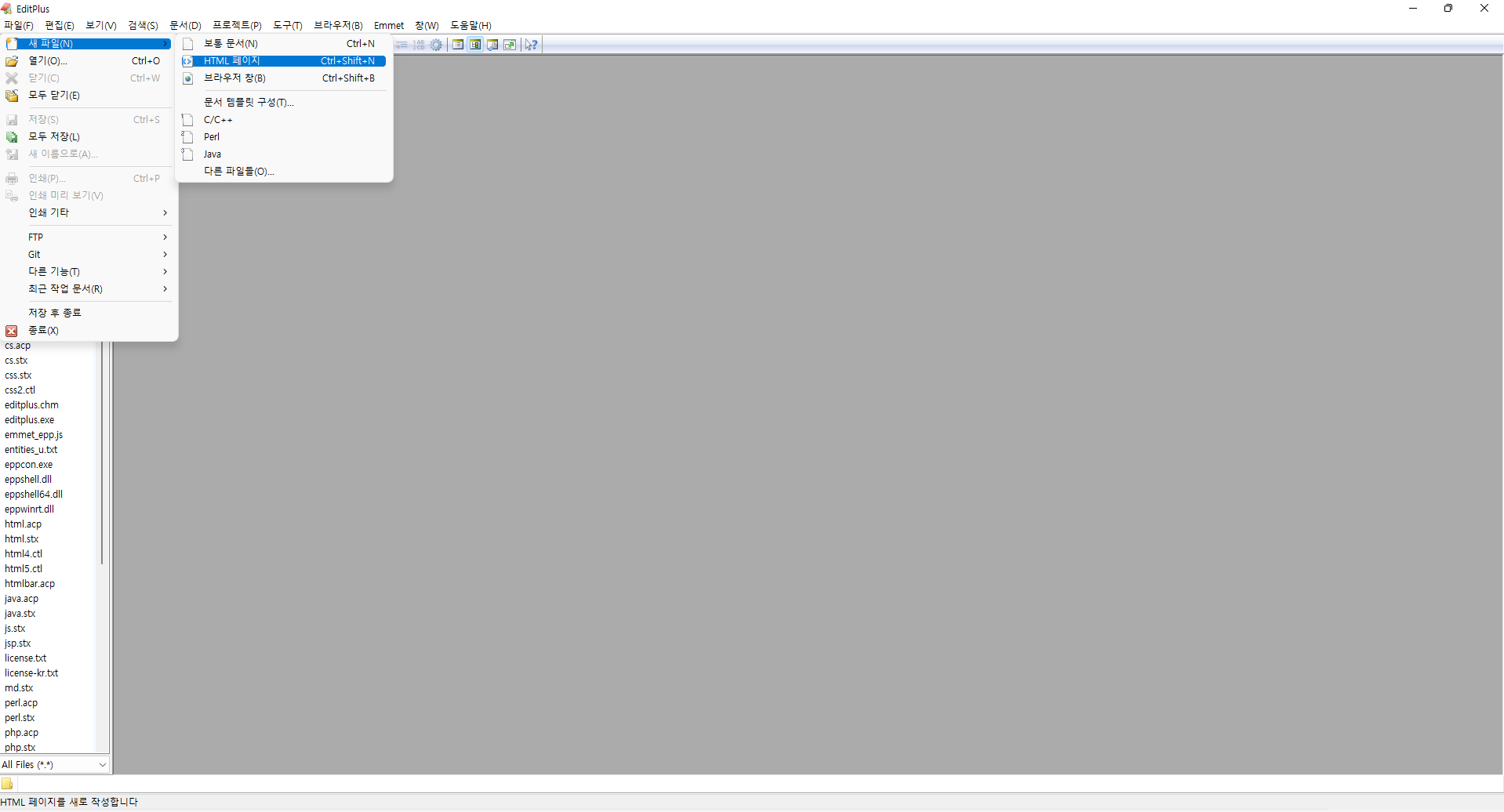Click the Java template page icon
Image resolution: width=1504 pixels, height=812 pixels.
pyautogui.click(x=188, y=154)
